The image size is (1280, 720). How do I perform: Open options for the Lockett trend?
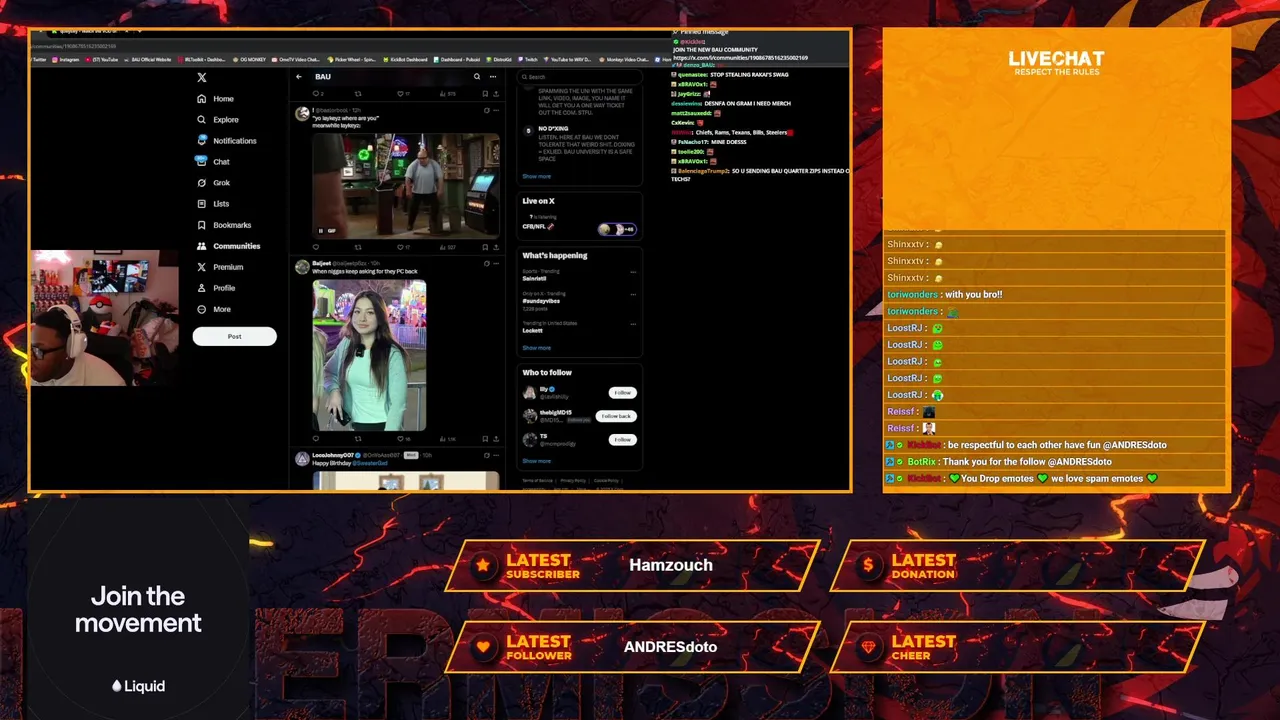coord(634,324)
